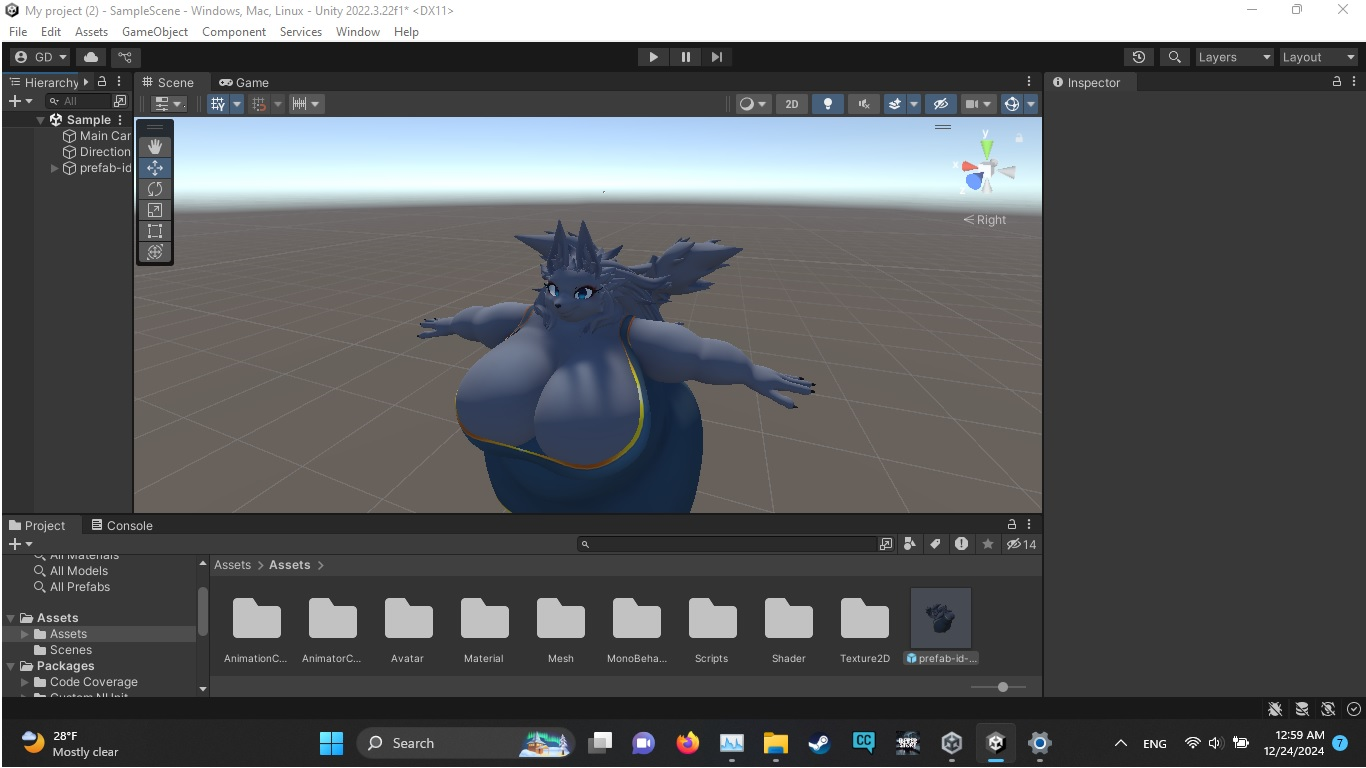Select the Transform tool
Screen dimensions: 1366x768
[155, 252]
